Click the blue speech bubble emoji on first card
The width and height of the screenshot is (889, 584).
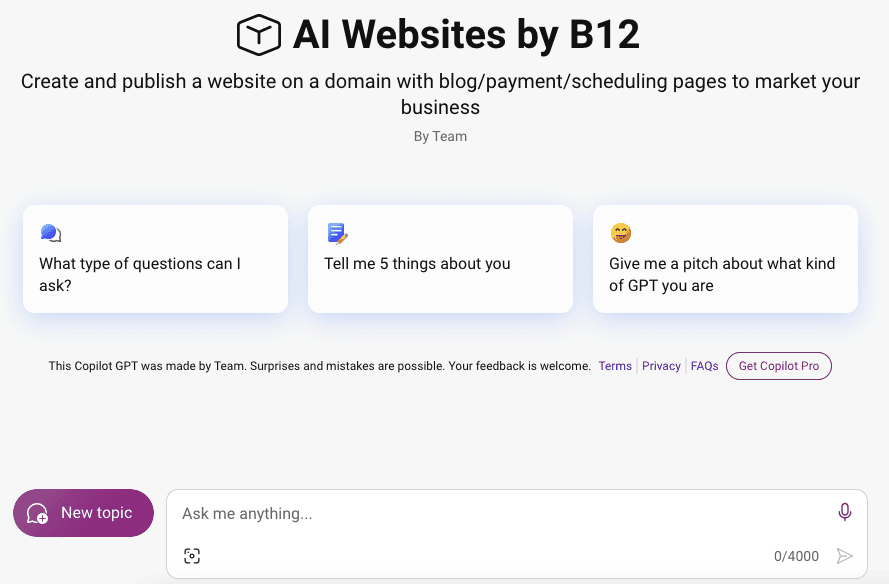[48, 232]
